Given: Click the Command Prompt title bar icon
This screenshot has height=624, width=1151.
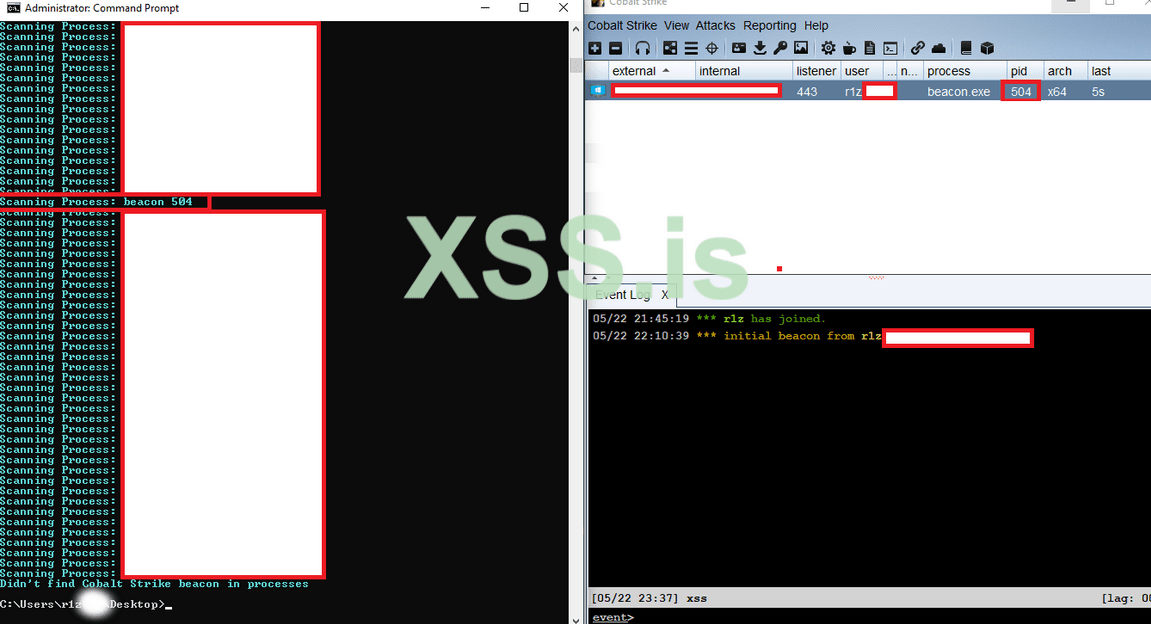Looking at the screenshot, I should (x=13, y=8).
